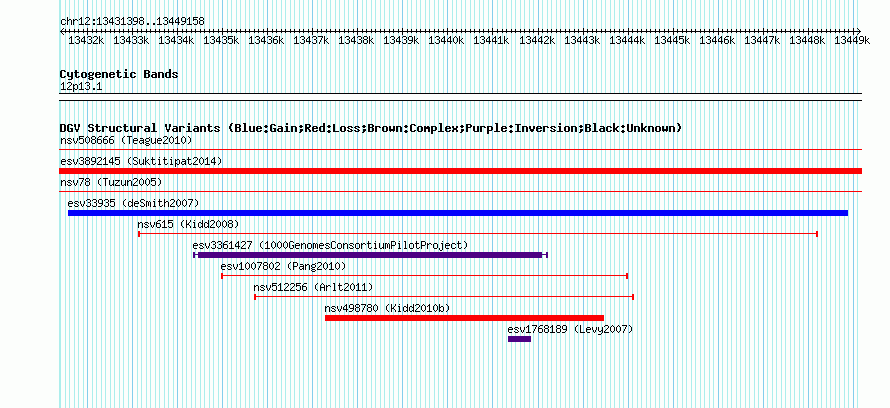Click the 13447k ruler tick label

762,40
